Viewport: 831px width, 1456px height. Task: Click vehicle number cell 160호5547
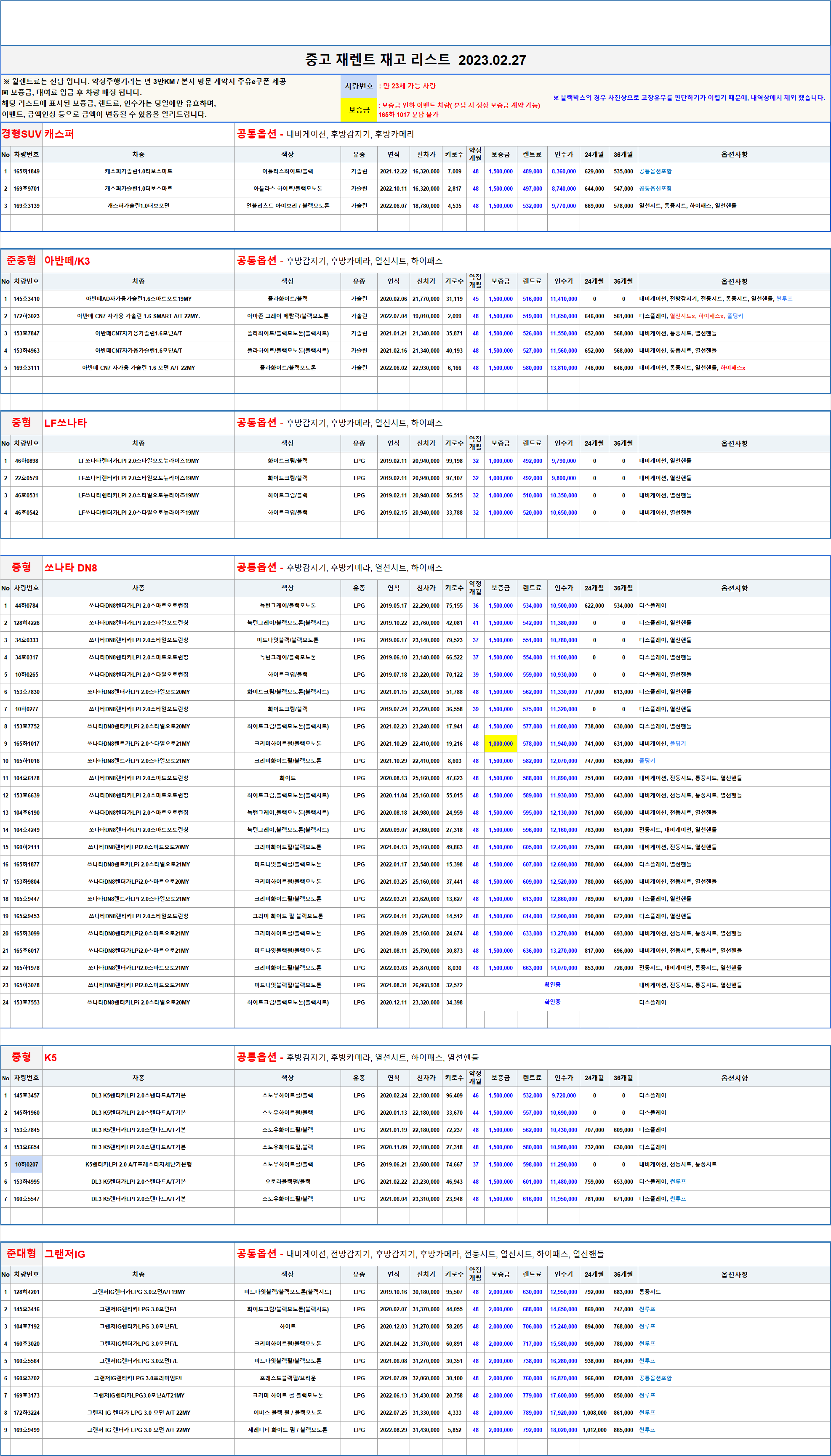[x=26, y=1199]
